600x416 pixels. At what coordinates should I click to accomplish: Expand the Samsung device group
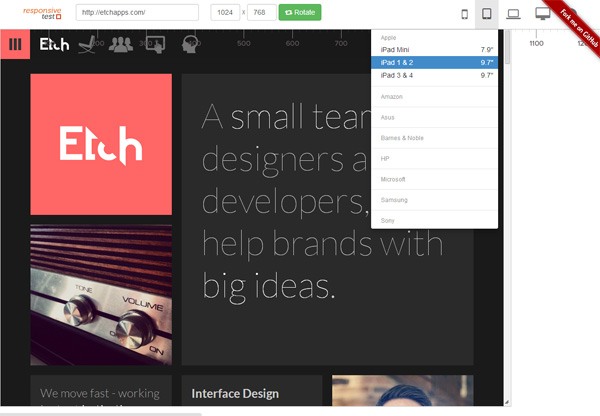click(434, 200)
